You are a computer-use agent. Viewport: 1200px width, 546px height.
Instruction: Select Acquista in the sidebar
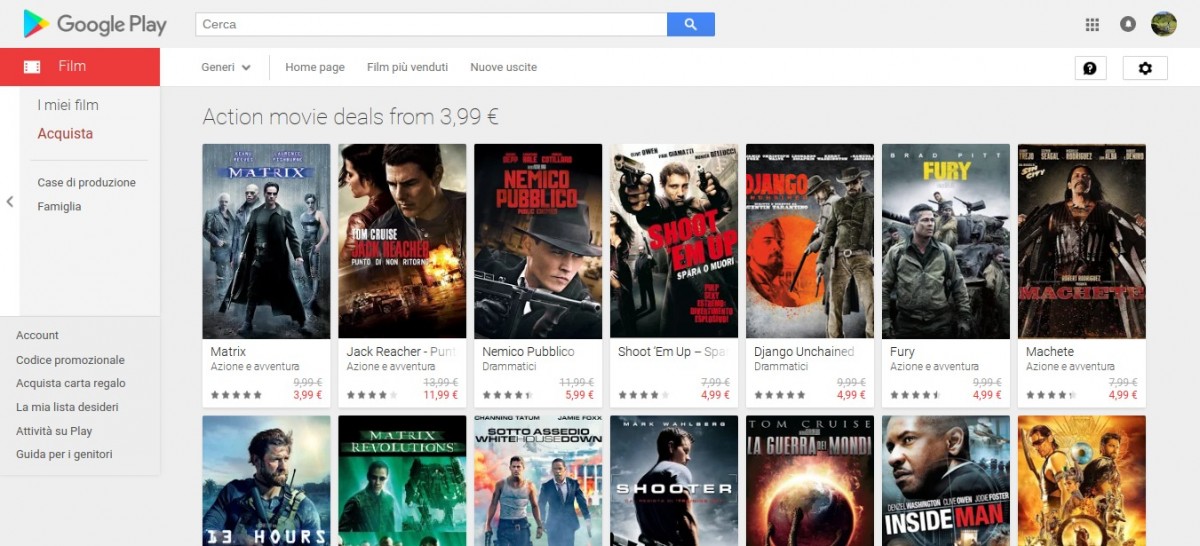[65, 134]
